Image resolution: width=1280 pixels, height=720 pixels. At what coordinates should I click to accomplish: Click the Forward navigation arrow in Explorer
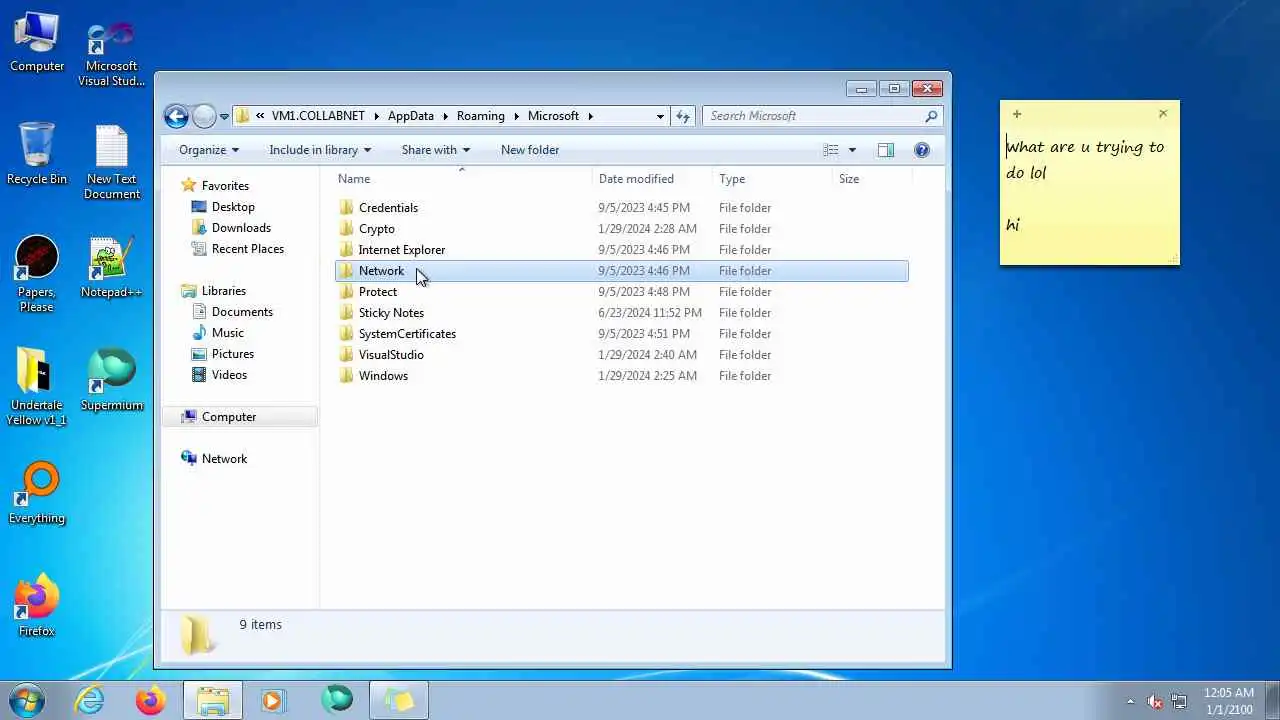click(x=204, y=116)
